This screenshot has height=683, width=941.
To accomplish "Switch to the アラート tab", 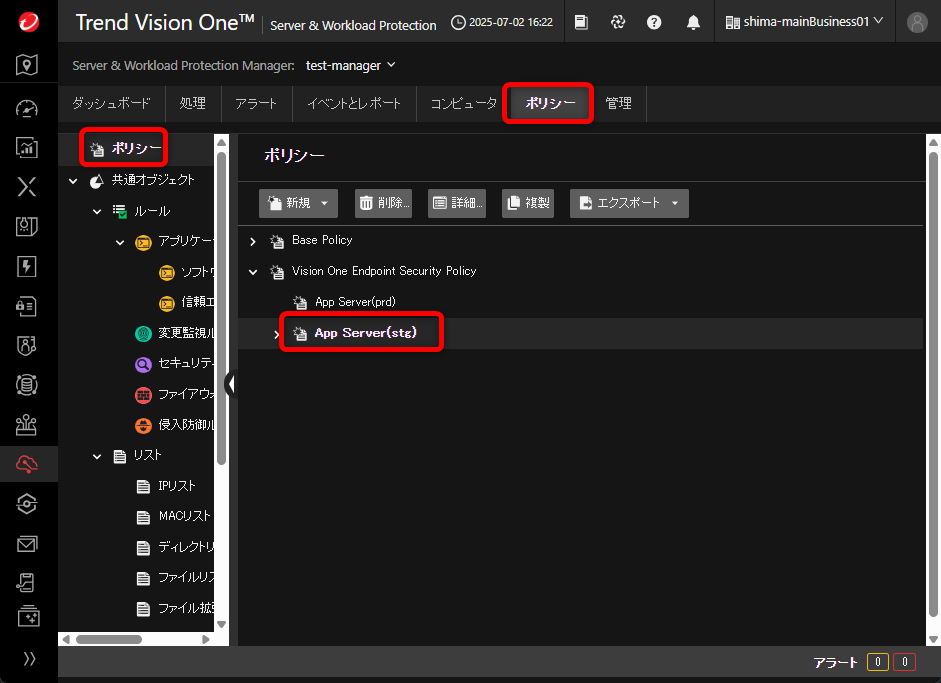I will (x=256, y=104).
